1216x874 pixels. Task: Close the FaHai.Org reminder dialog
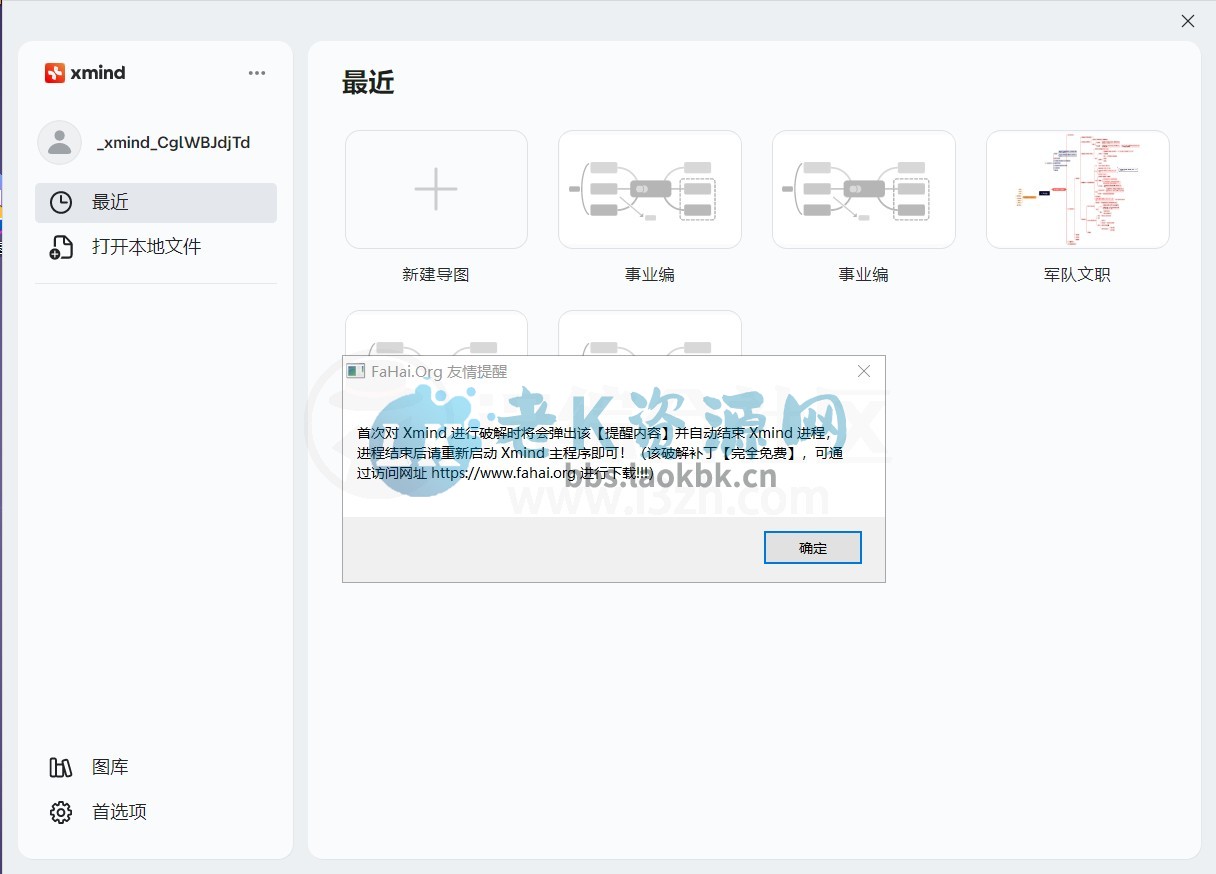click(x=863, y=371)
